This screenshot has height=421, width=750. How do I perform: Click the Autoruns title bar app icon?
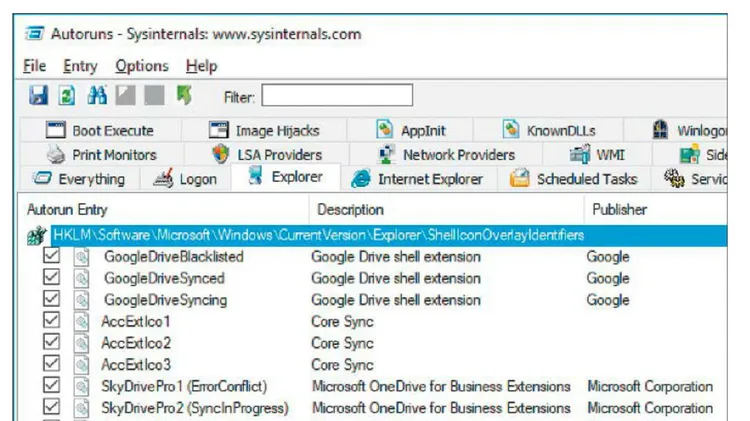click(x=35, y=34)
